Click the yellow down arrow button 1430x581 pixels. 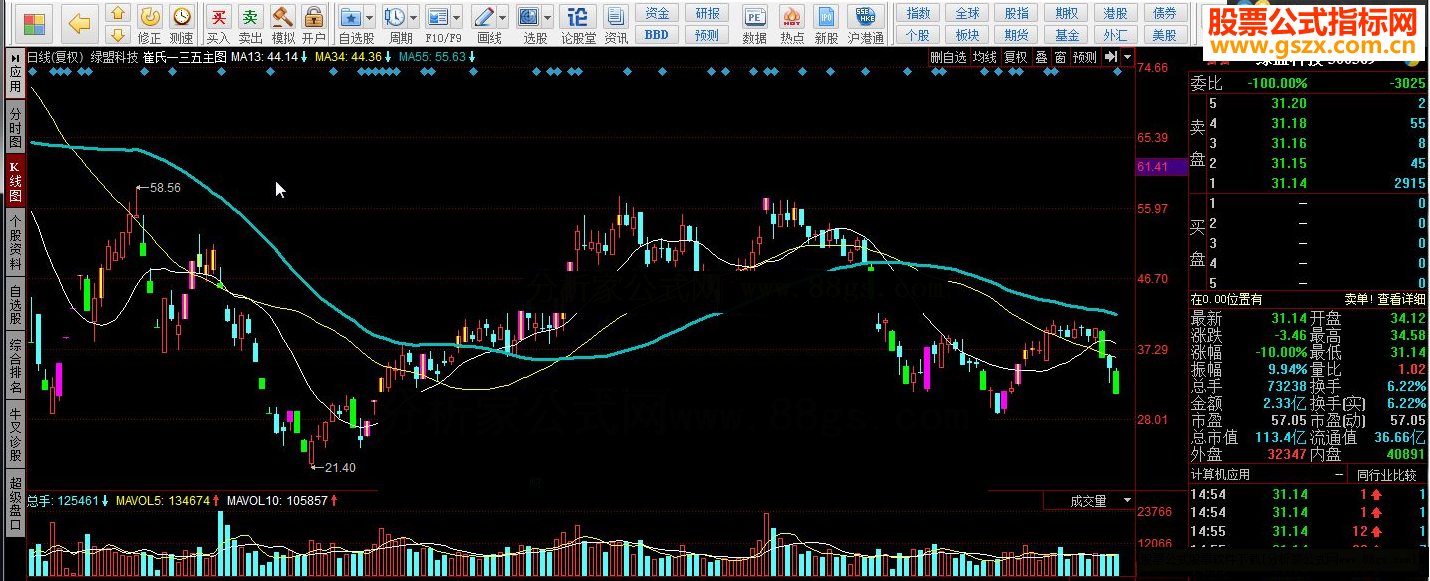[118, 36]
